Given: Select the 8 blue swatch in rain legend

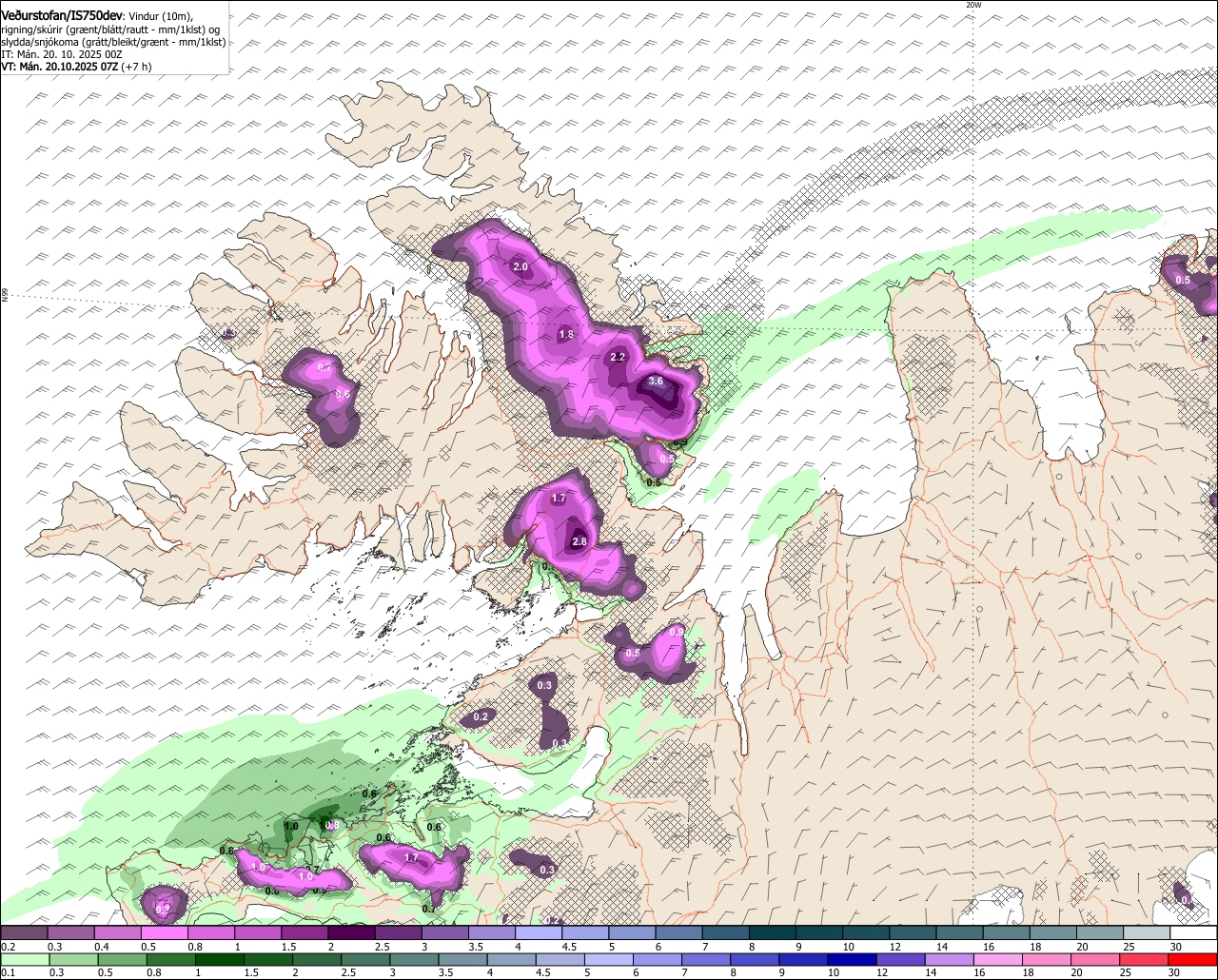Looking at the screenshot, I should (756, 959).
